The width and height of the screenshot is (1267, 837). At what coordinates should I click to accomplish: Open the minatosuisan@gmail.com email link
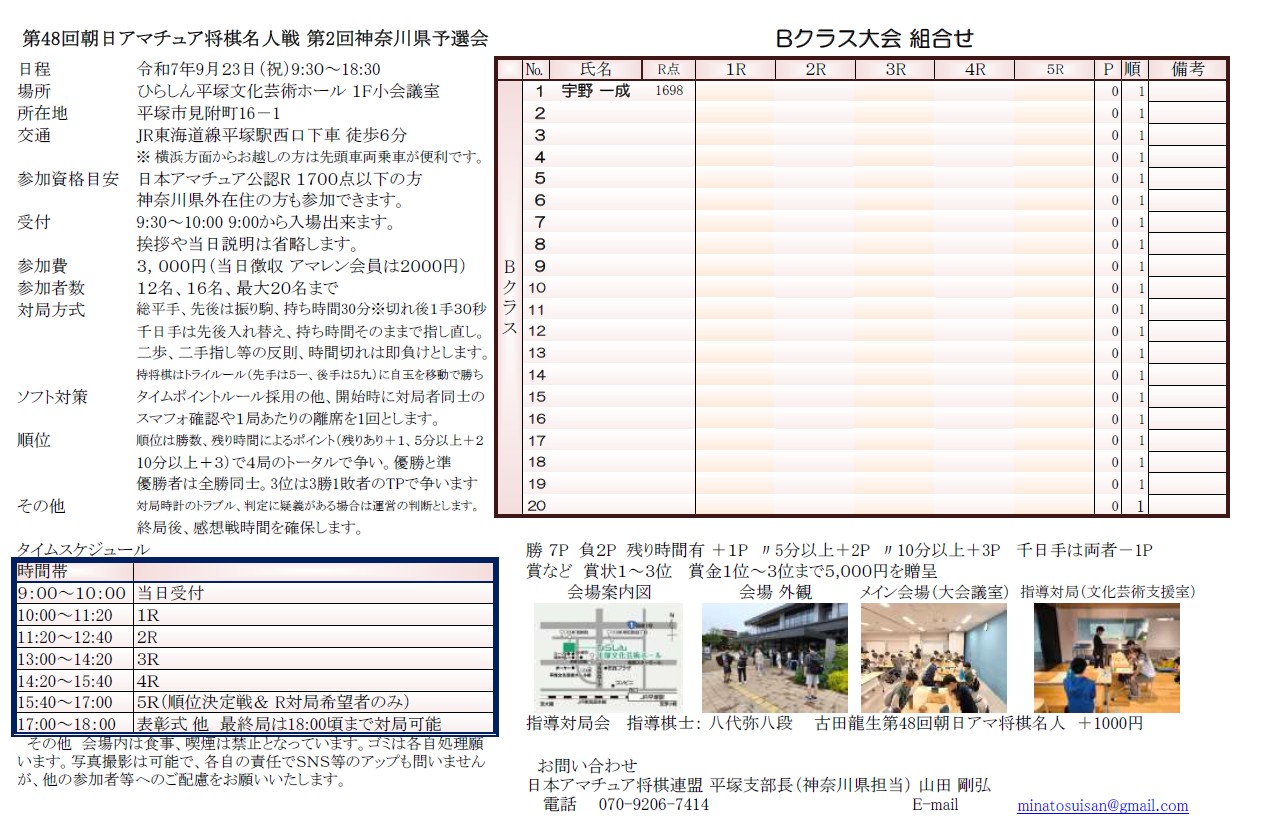[x=1102, y=806]
